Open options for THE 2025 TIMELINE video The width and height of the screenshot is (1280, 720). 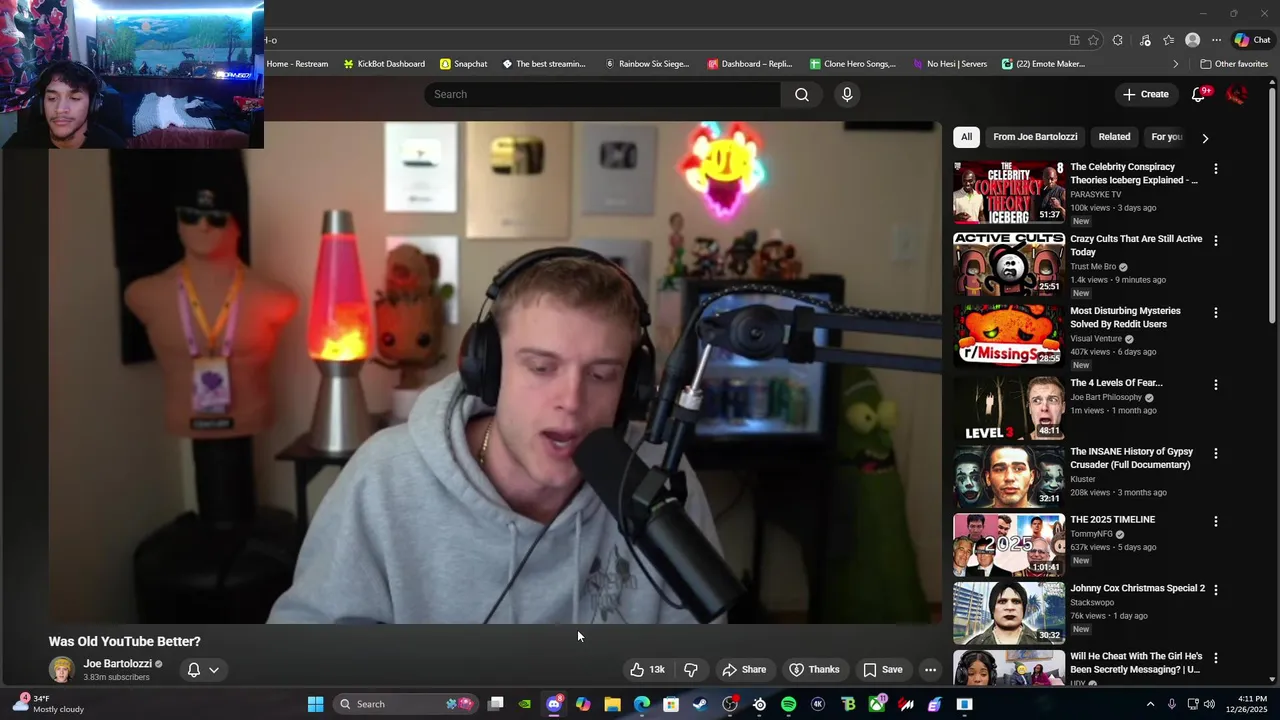[1216, 522]
